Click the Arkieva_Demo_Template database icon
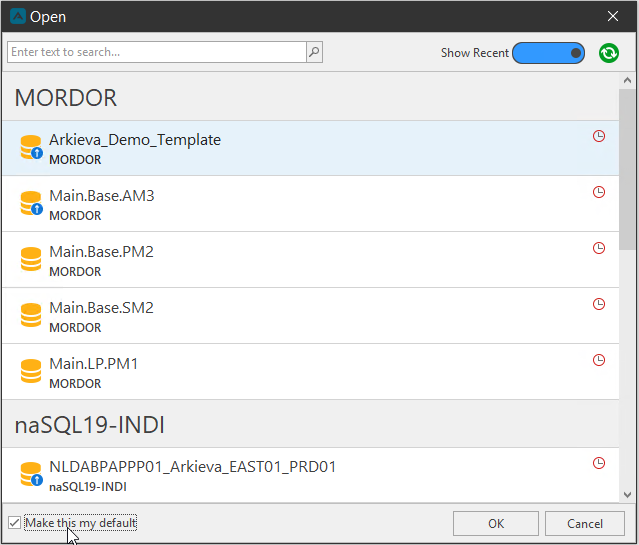Viewport: 639px width, 545px height. point(31,148)
